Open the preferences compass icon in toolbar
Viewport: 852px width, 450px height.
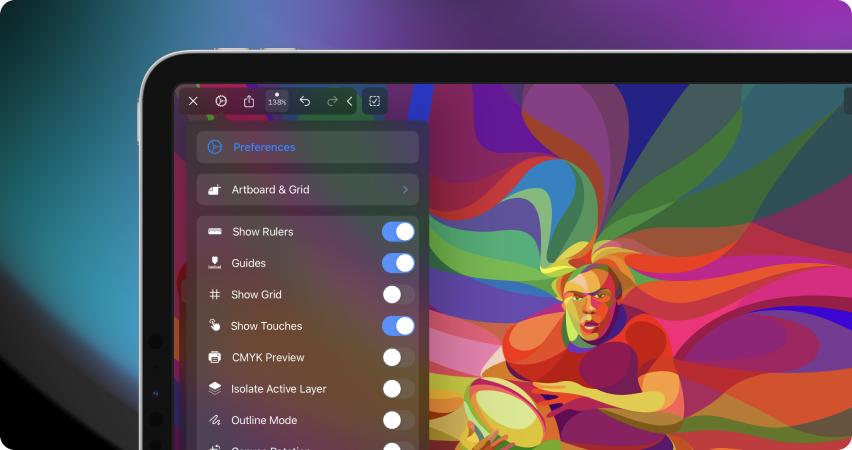(x=221, y=101)
